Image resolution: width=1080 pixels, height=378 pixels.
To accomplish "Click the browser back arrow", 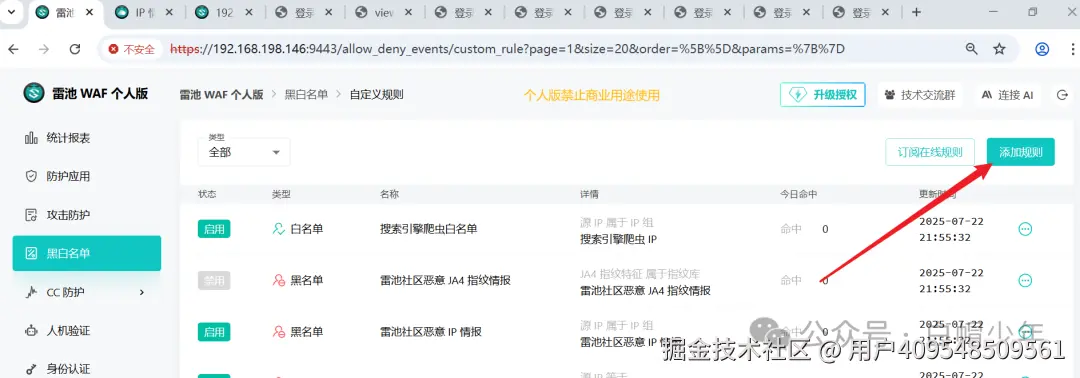I will [x=13, y=49].
